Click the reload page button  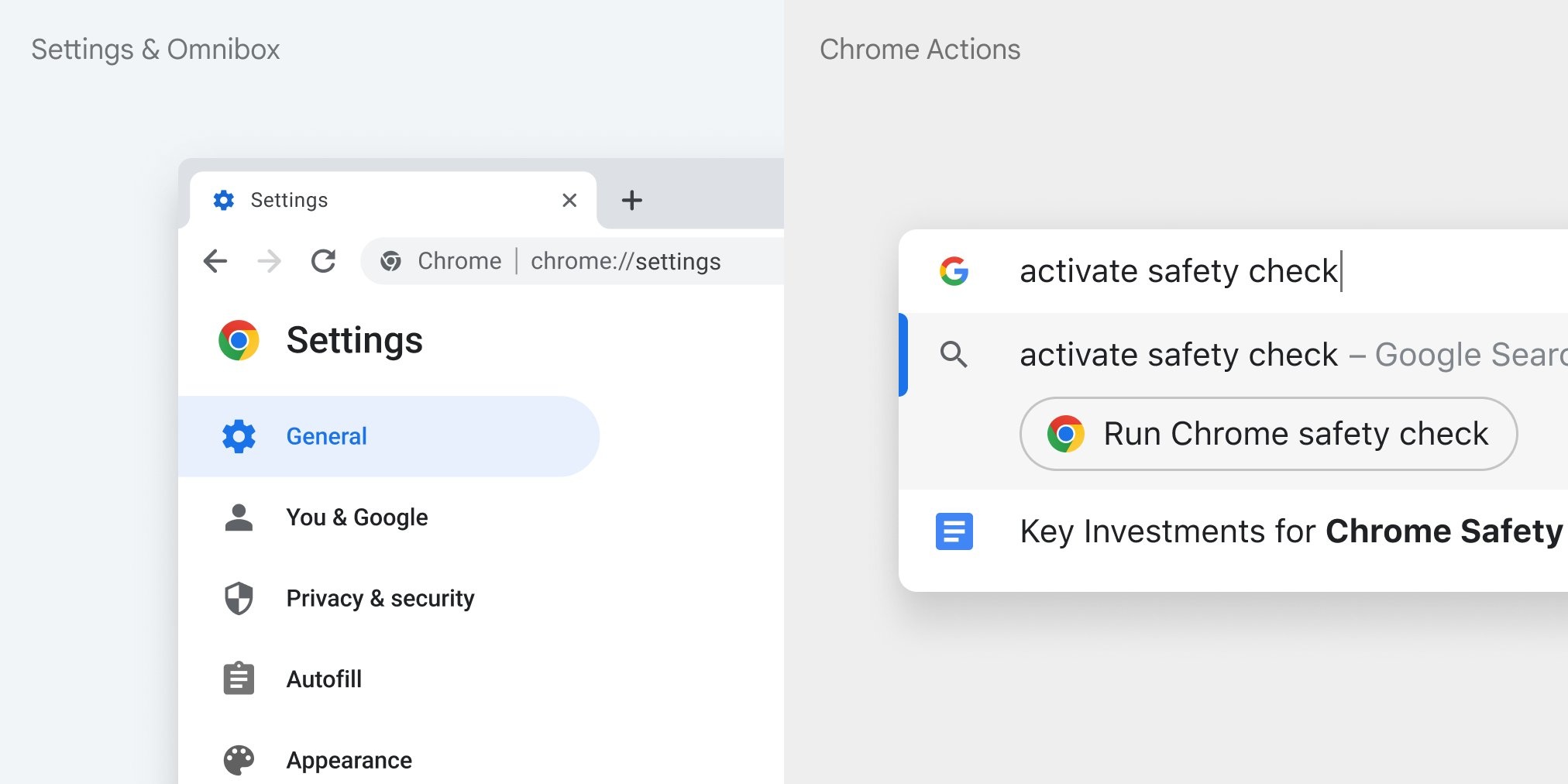pos(324,261)
